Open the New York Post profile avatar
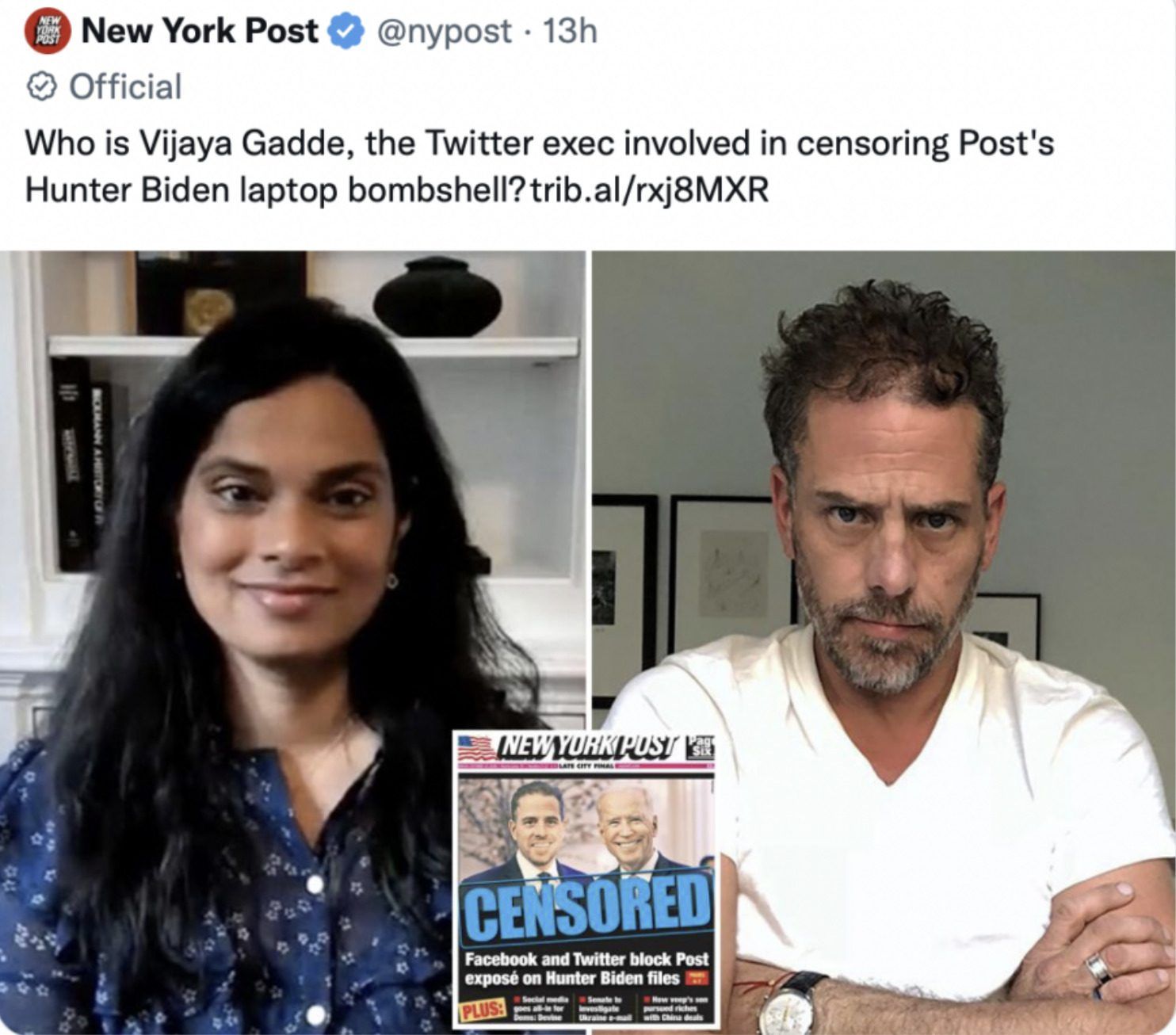The height and width of the screenshot is (1035, 1176). pyautogui.click(x=47, y=31)
